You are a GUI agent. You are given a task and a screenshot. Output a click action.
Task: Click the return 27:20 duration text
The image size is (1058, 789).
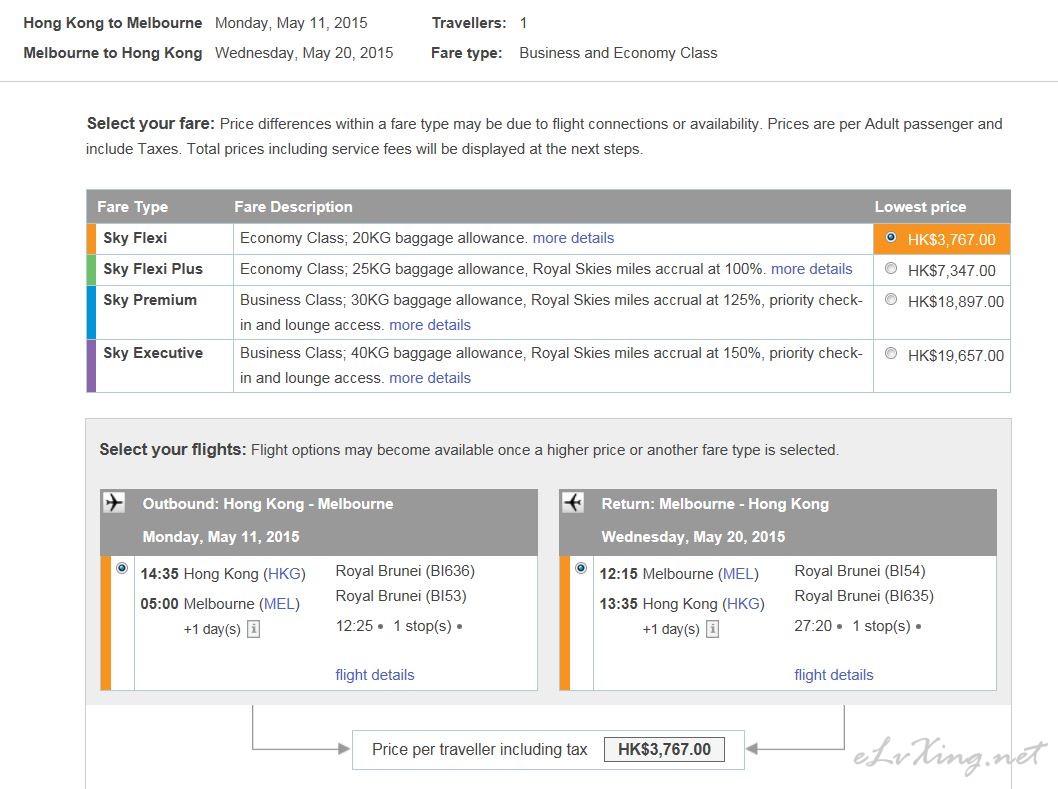(x=813, y=626)
